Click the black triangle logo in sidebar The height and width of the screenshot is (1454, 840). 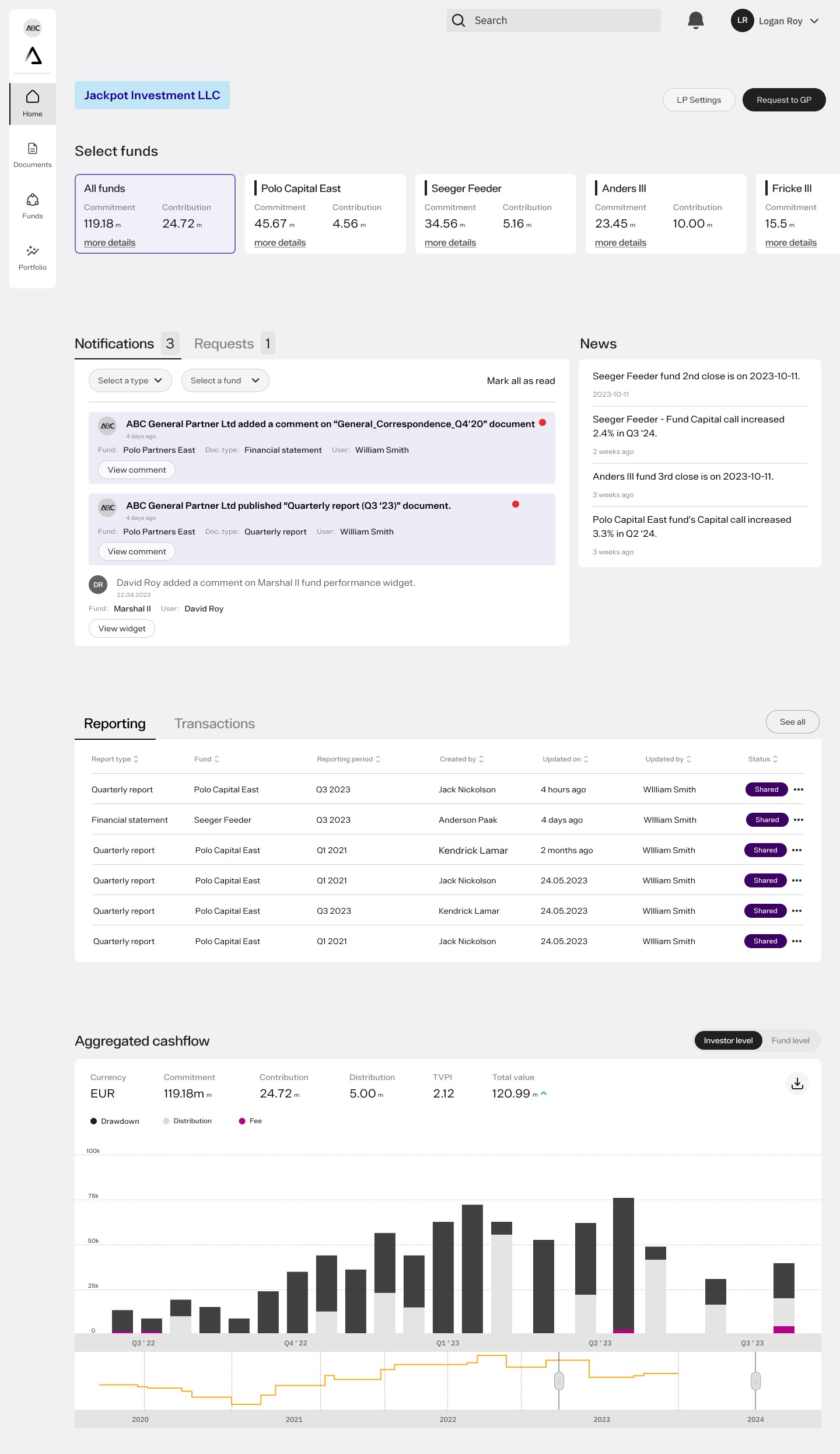click(x=33, y=55)
